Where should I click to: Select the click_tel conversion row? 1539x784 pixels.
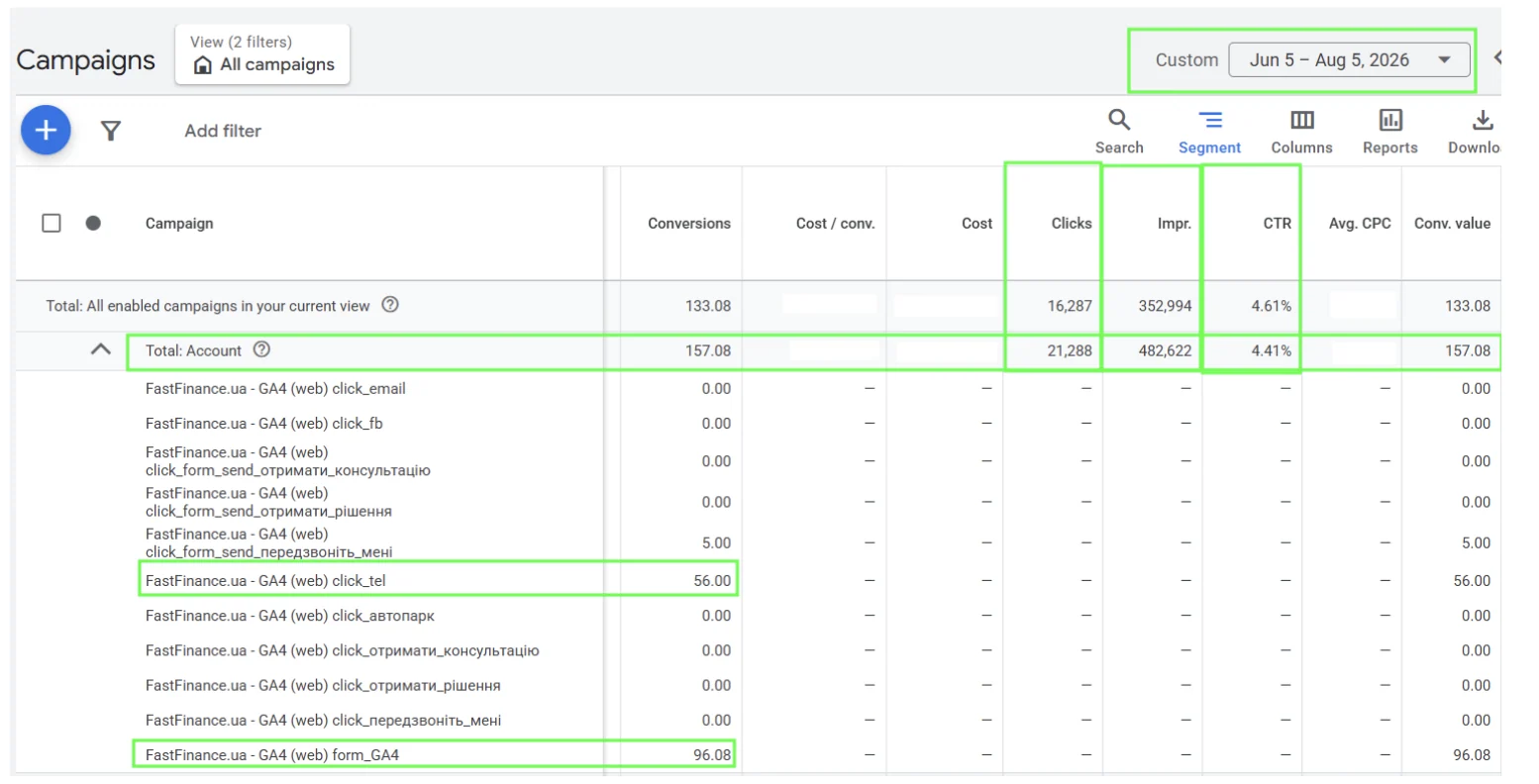[x=758, y=581]
